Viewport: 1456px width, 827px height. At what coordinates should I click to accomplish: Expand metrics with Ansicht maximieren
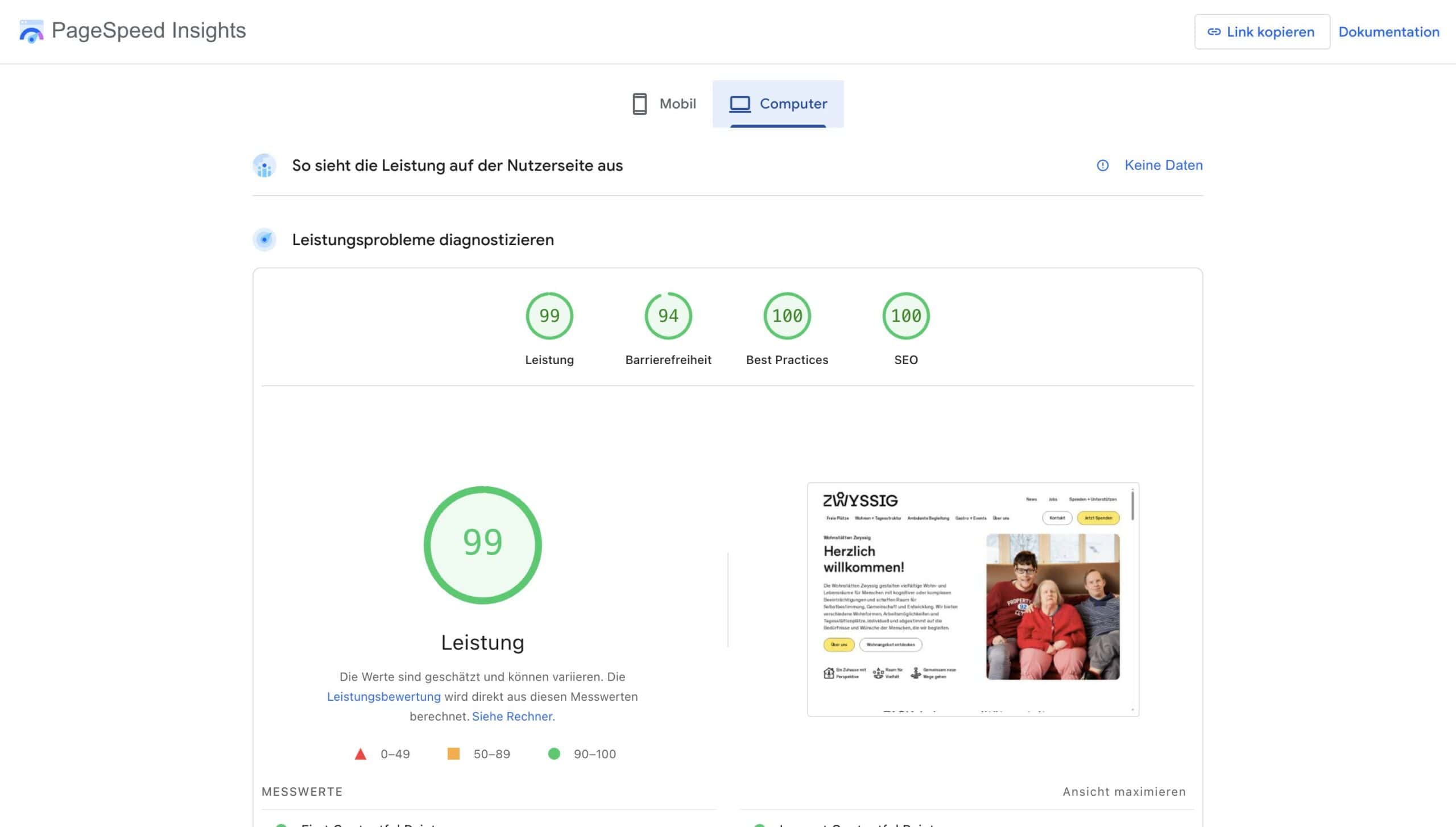1124,792
